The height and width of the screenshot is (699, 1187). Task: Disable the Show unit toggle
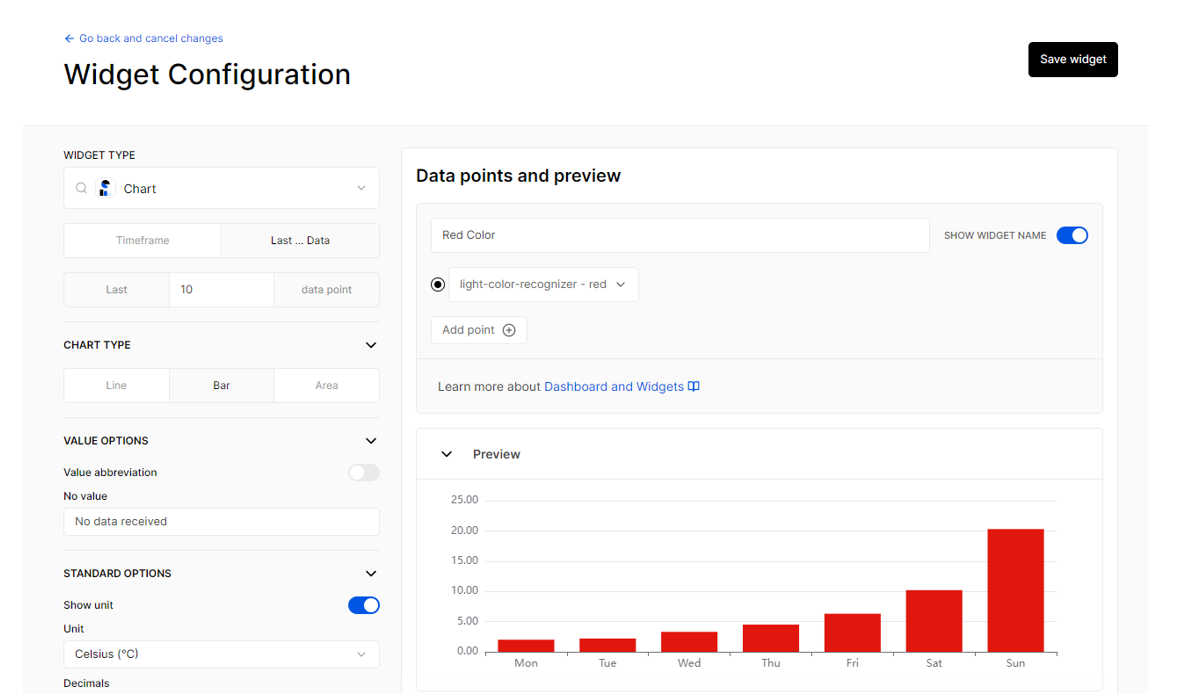pos(363,605)
